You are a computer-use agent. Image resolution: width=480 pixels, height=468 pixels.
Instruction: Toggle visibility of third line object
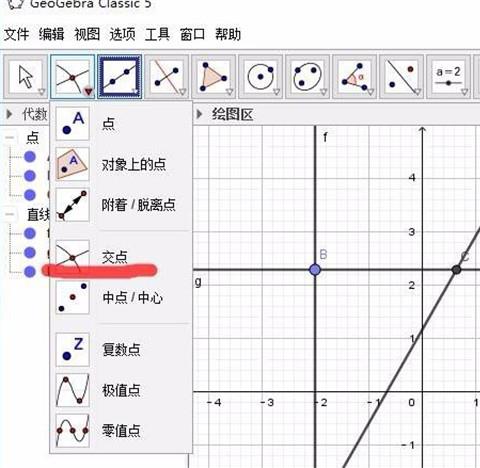[30, 272]
